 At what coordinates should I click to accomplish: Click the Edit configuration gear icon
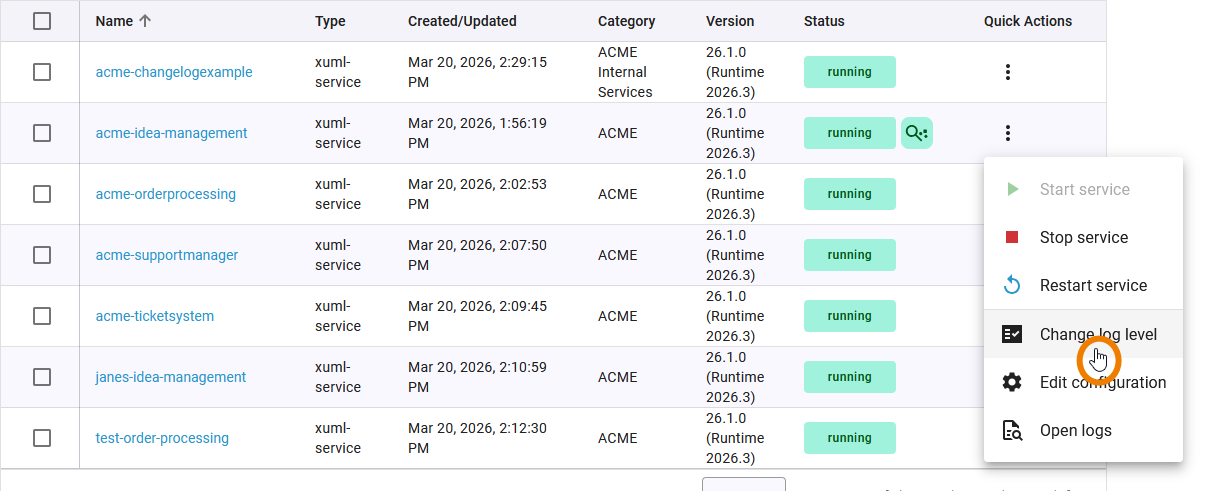point(1012,382)
